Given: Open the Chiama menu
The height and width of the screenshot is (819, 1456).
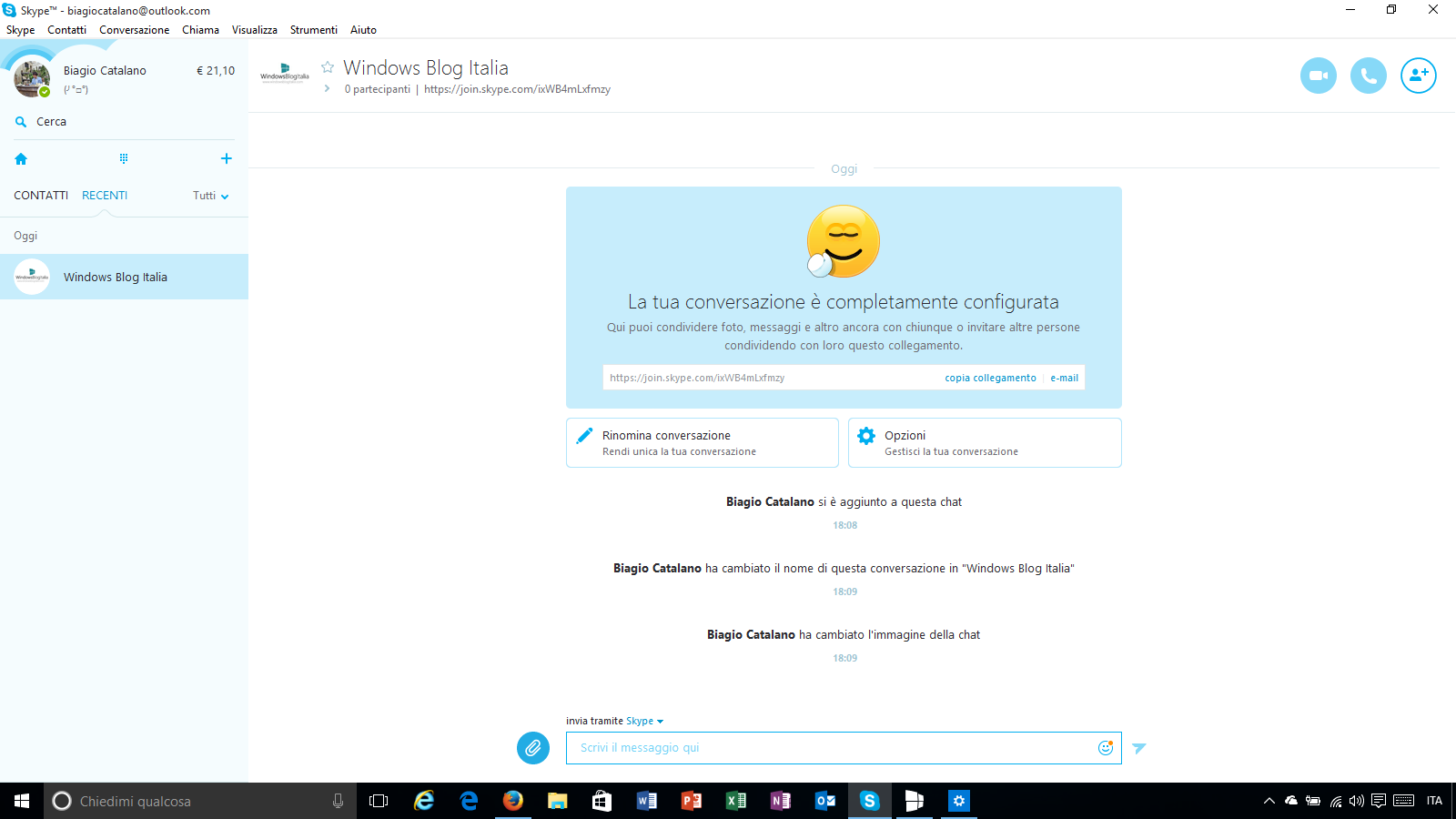Looking at the screenshot, I should click(200, 30).
